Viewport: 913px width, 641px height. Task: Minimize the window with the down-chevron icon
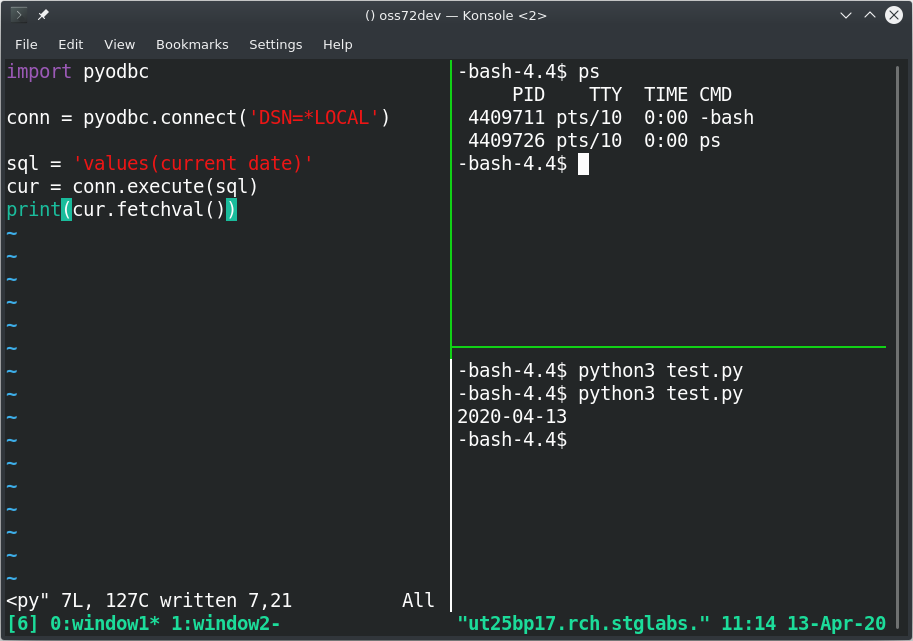846,15
